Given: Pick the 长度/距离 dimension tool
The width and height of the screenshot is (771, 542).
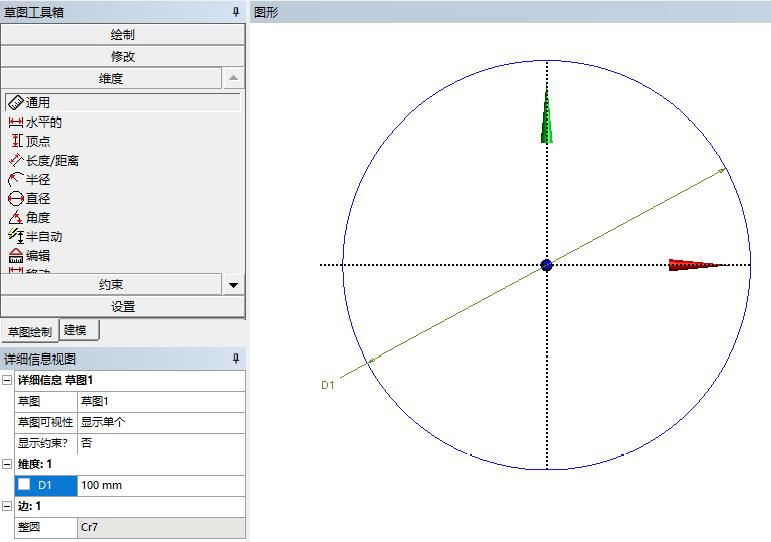Looking at the screenshot, I should coord(52,160).
